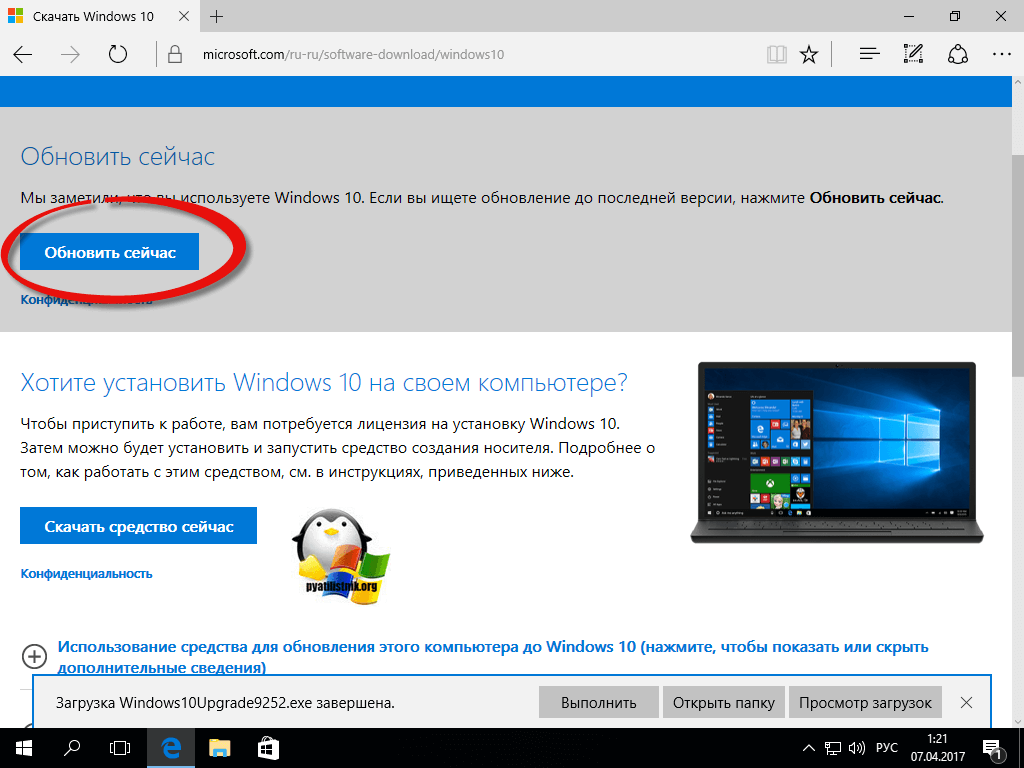Click Открыть папку in download bar
Image resolution: width=1024 pixels, height=768 pixels.
724,703
